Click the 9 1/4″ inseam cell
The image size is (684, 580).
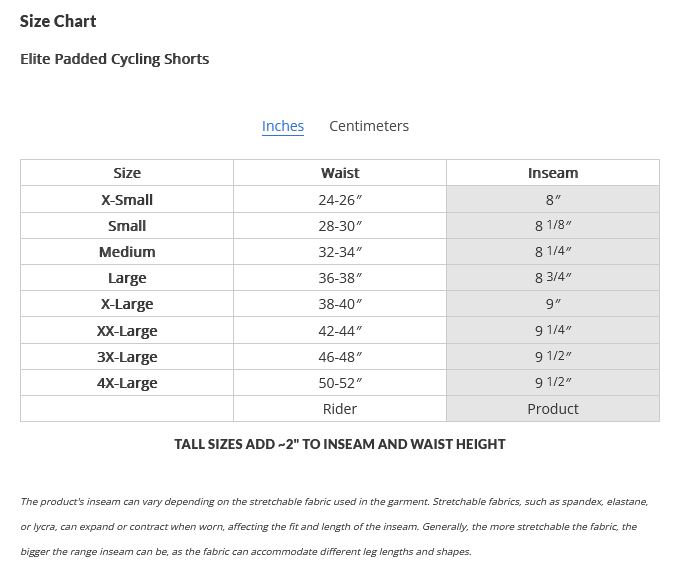click(x=553, y=331)
